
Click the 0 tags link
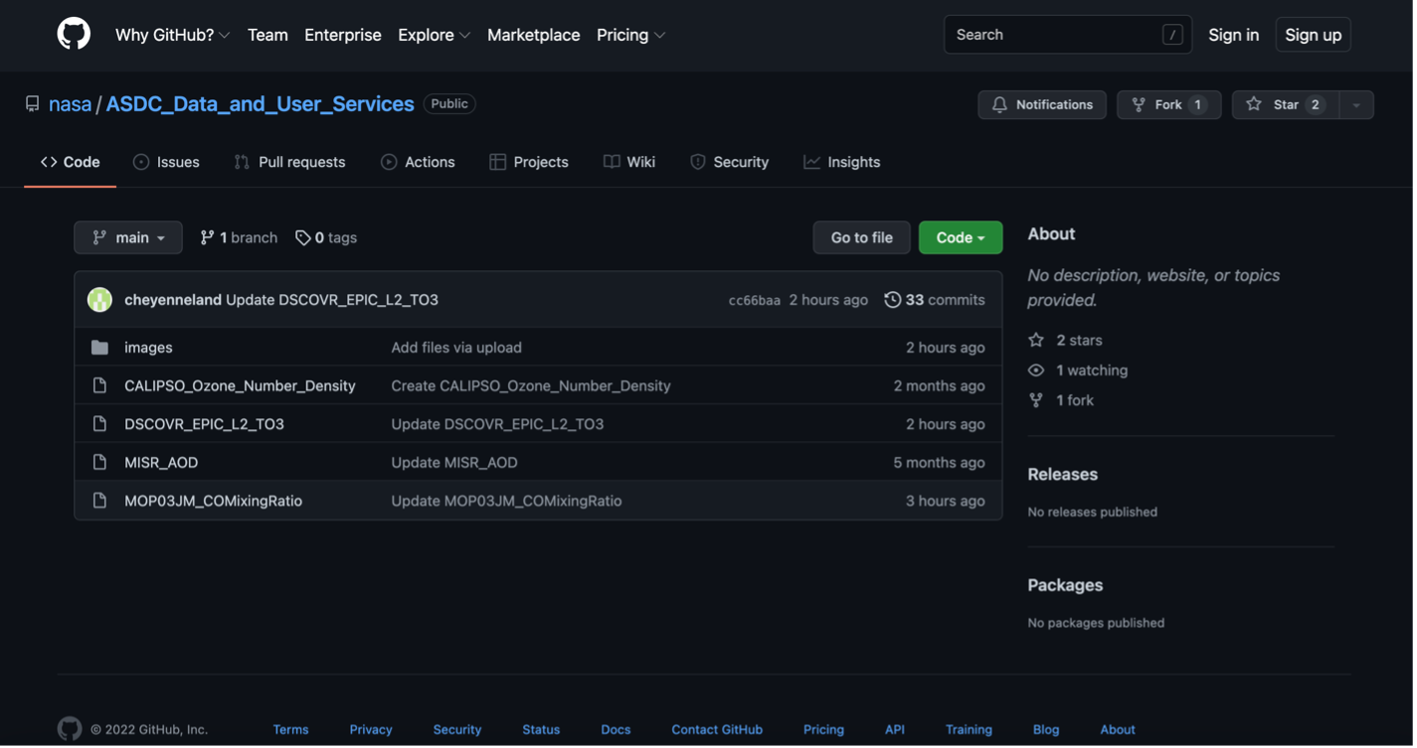(326, 237)
